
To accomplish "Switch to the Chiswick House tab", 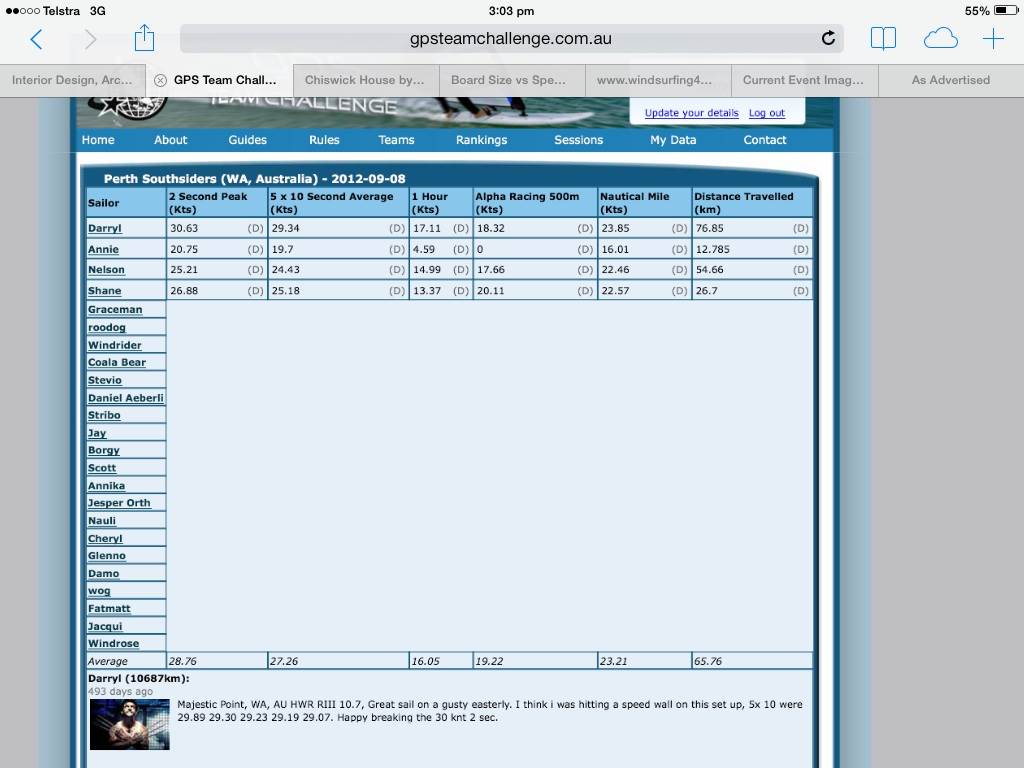I will (364, 80).
